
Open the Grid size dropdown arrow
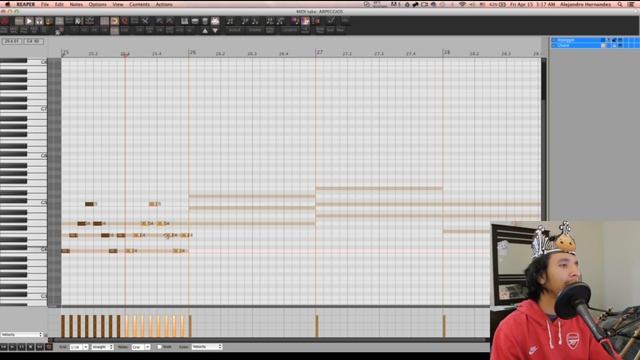point(86,347)
